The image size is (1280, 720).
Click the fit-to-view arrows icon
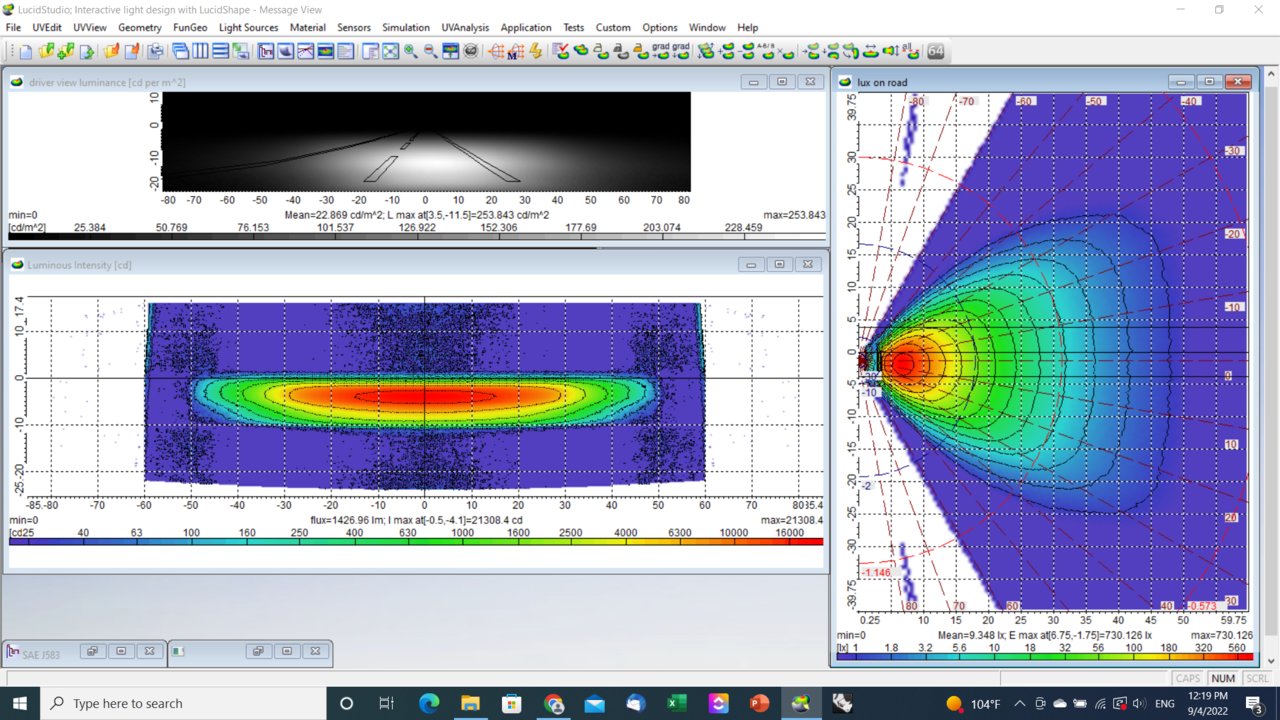390,51
